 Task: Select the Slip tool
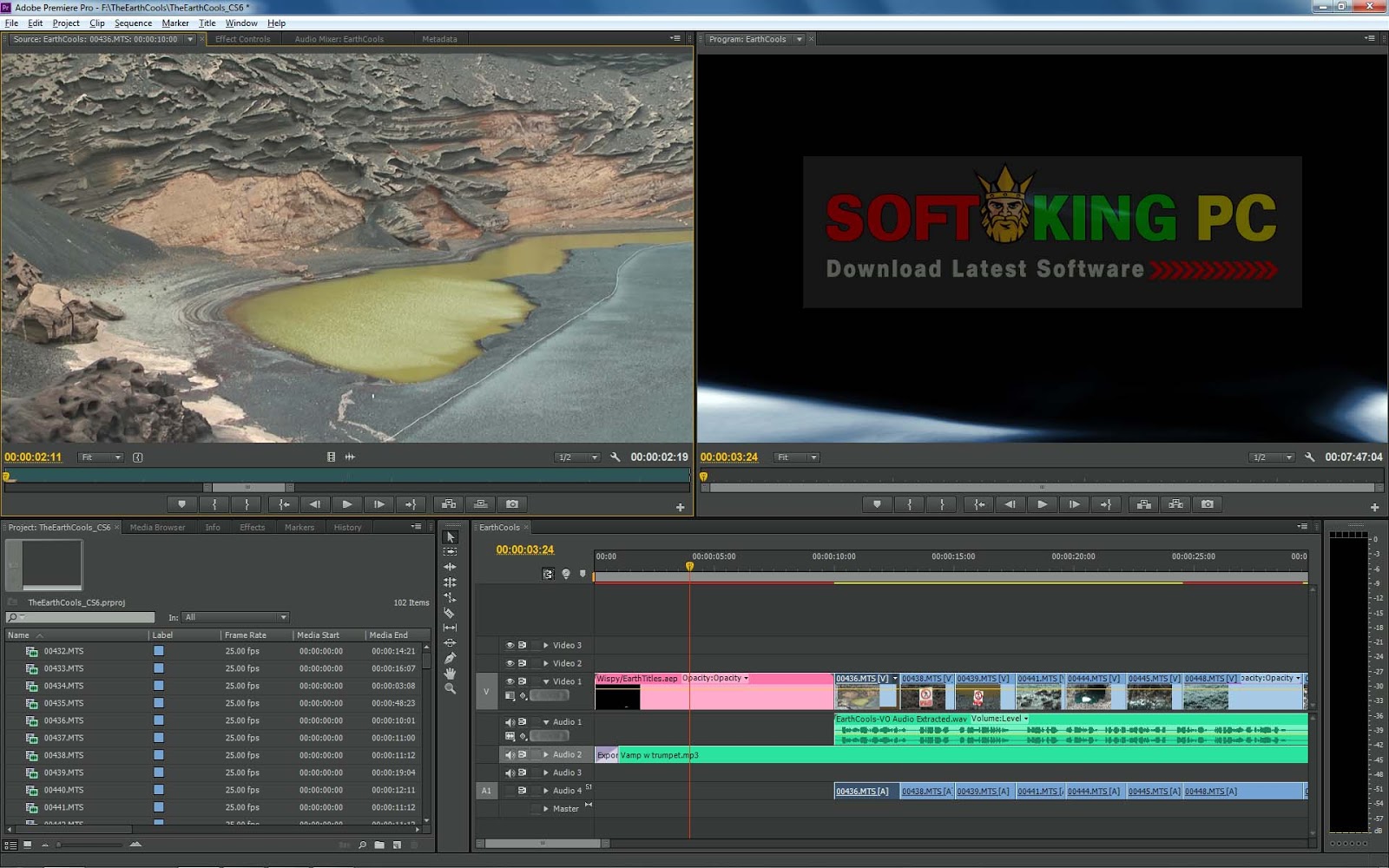450,628
